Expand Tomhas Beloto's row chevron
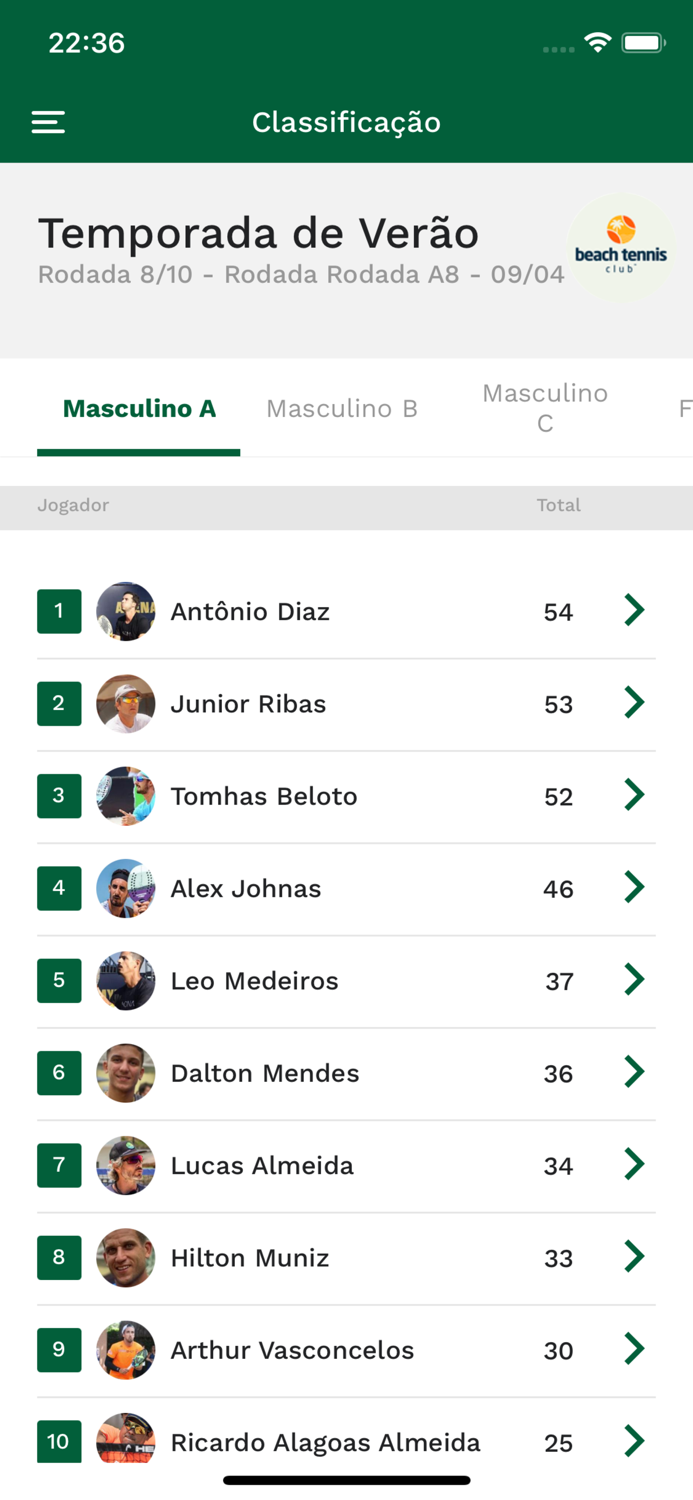The width and height of the screenshot is (693, 1500). click(634, 795)
